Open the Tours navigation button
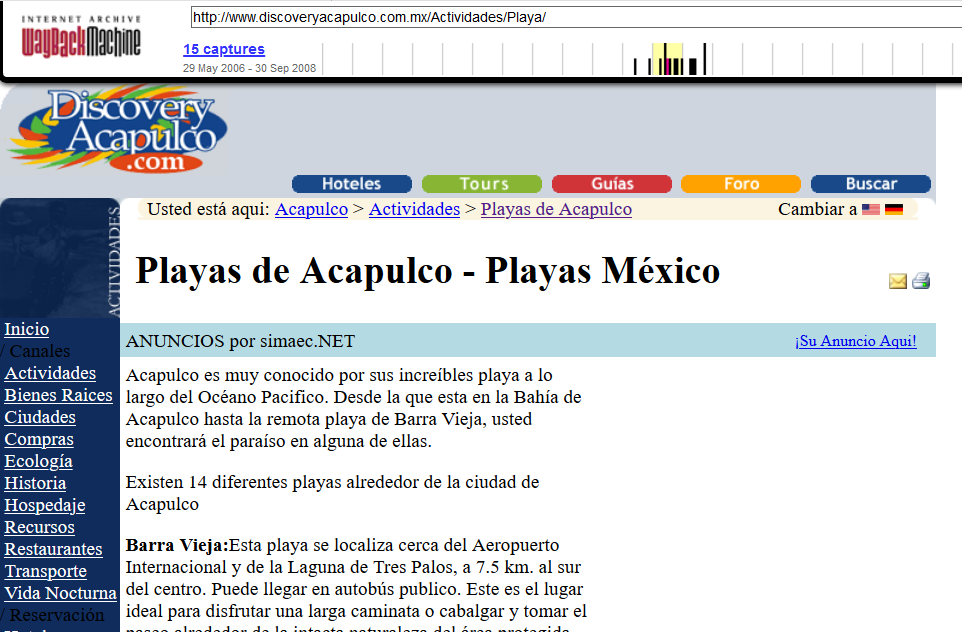This screenshot has width=962, height=632. pyautogui.click(x=481, y=184)
